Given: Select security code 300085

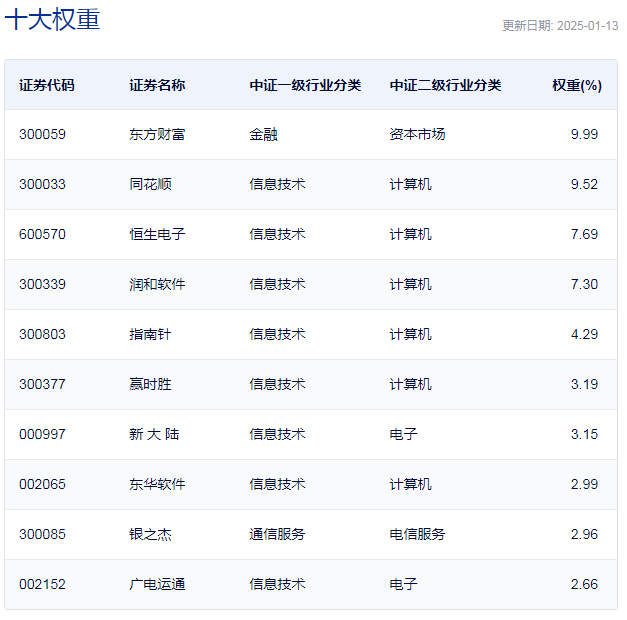Looking at the screenshot, I should pyautogui.click(x=42, y=534).
